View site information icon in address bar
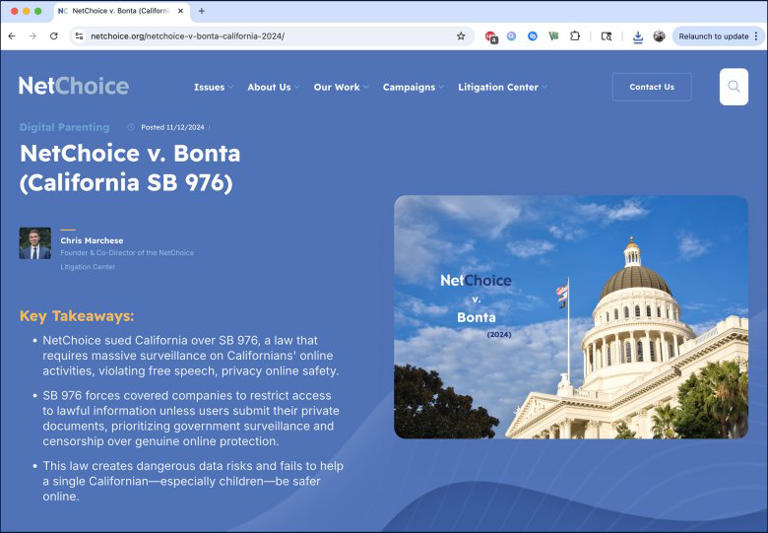768x533 pixels. [79, 36]
